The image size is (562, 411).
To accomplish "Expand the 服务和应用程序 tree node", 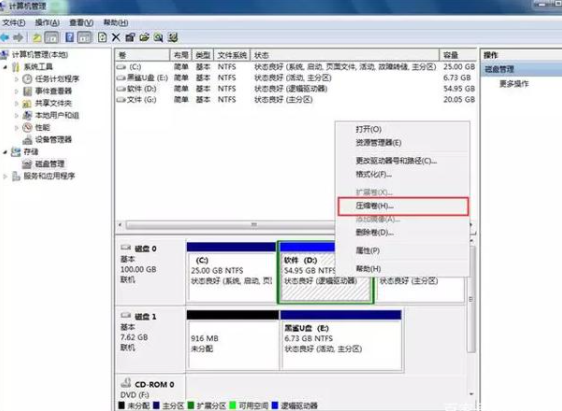I will (5, 176).
